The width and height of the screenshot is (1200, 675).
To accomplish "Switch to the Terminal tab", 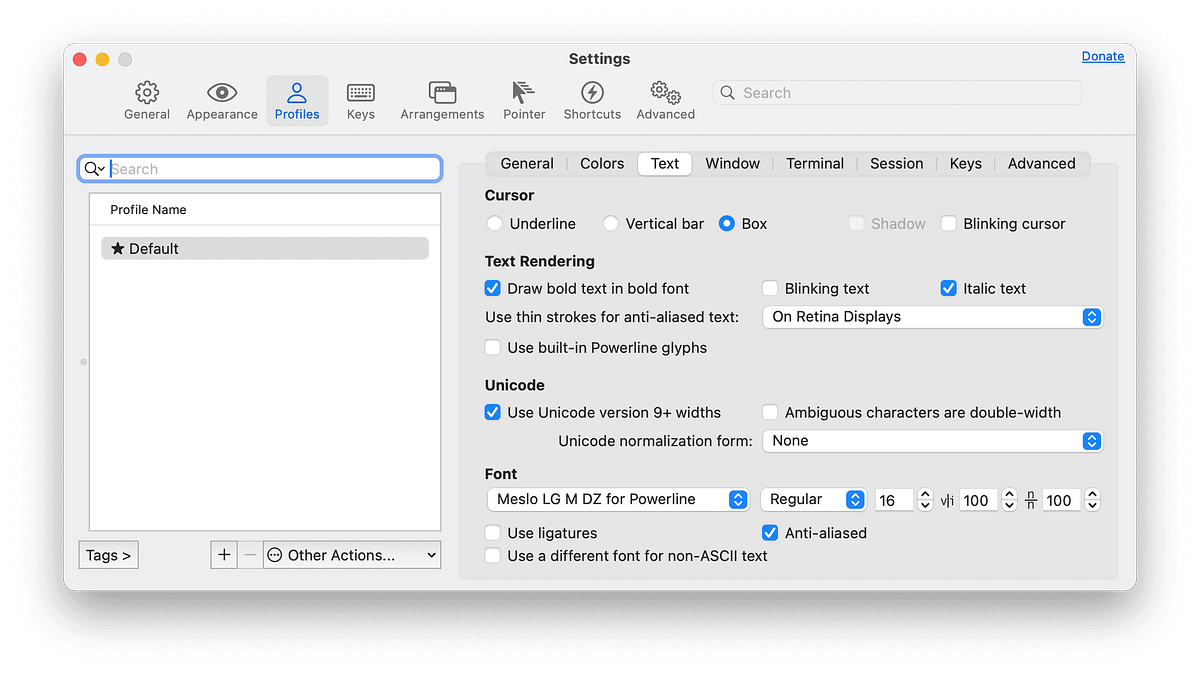I will pyautogui.click(x=814, y=163).
